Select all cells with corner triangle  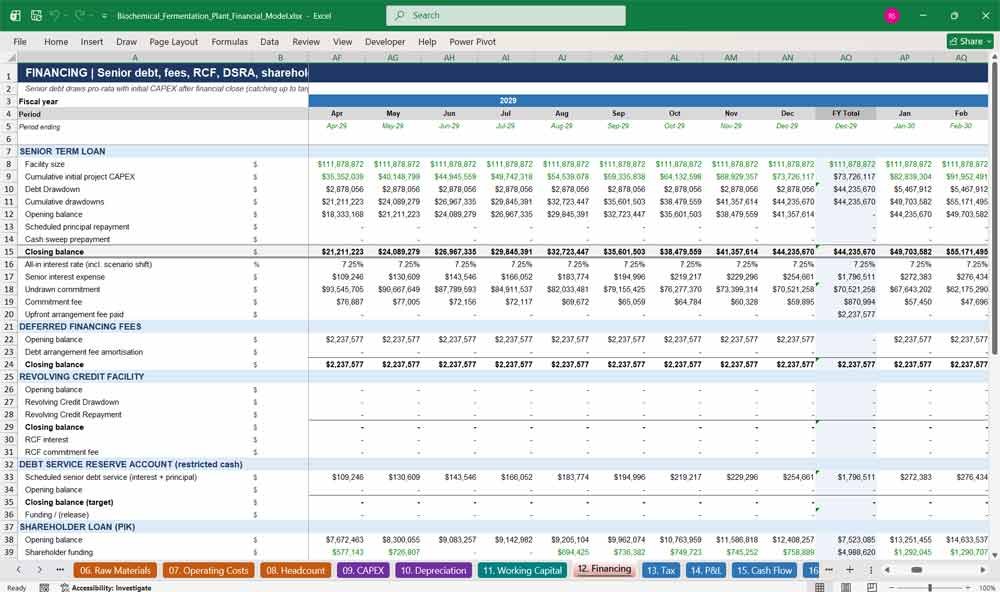pos(10,57)
